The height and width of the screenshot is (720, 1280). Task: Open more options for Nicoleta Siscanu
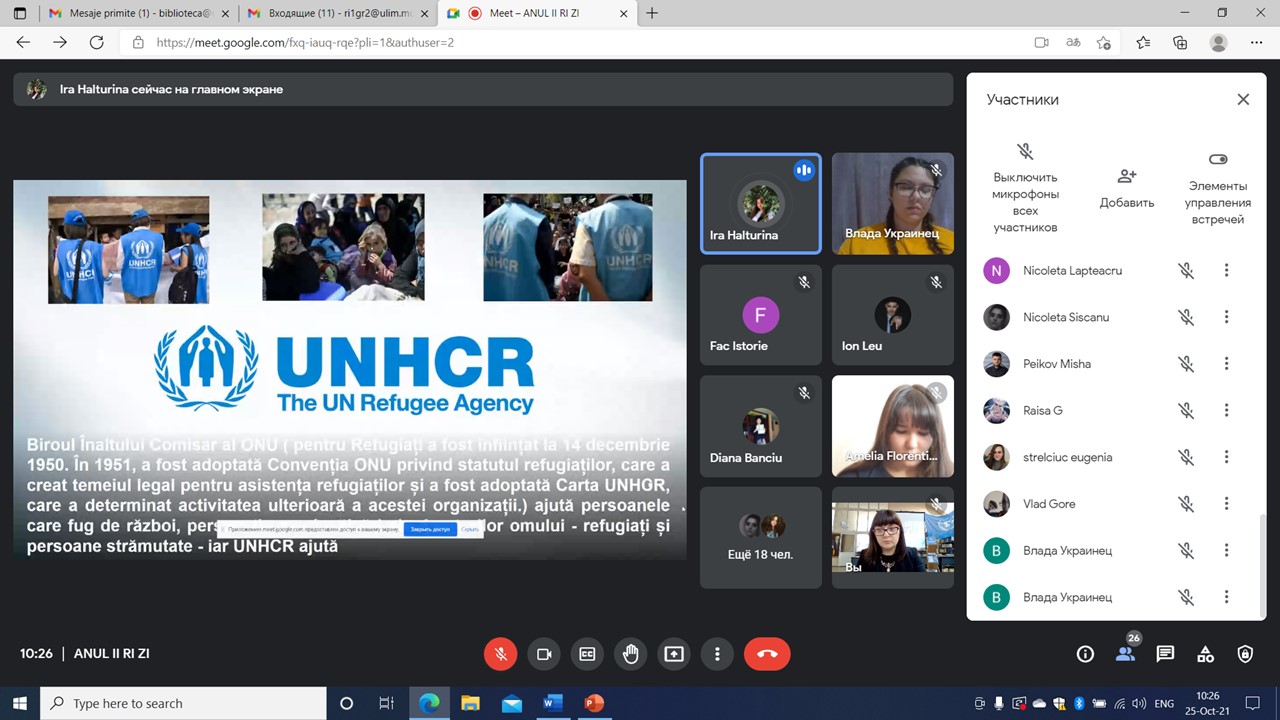tap(1226, 317)
